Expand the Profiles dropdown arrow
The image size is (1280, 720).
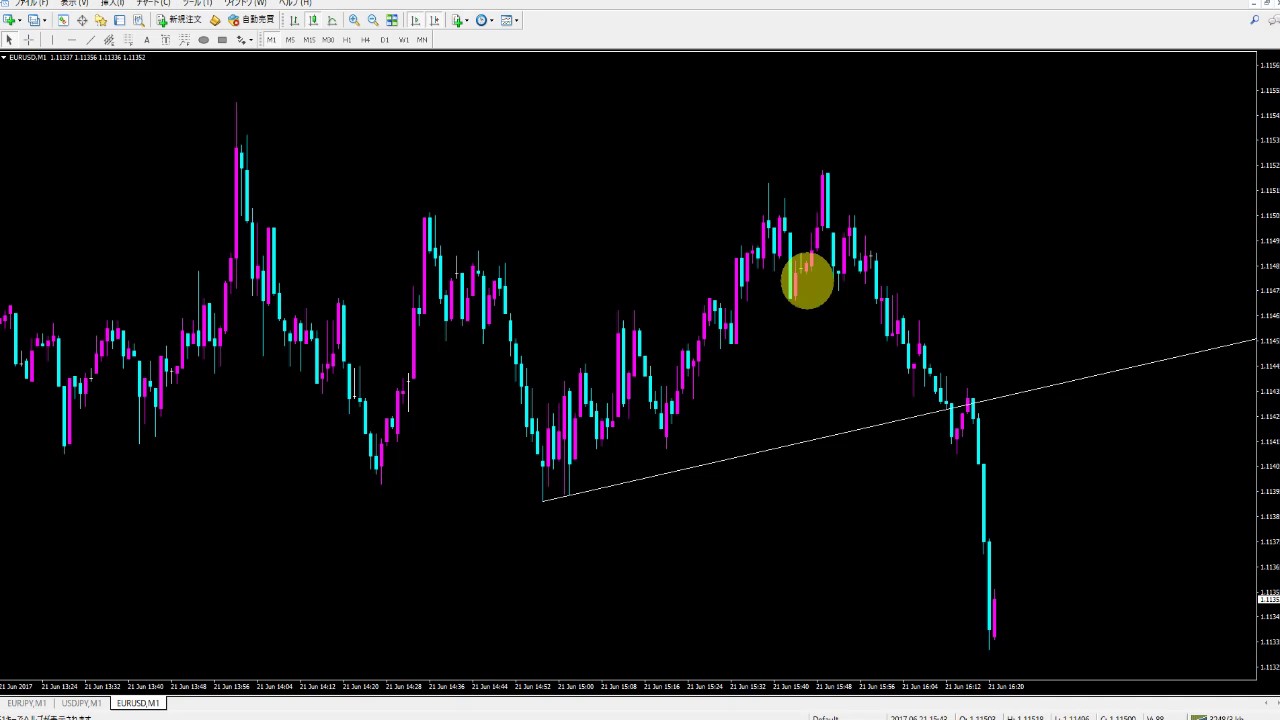click(x=45, y=20)
